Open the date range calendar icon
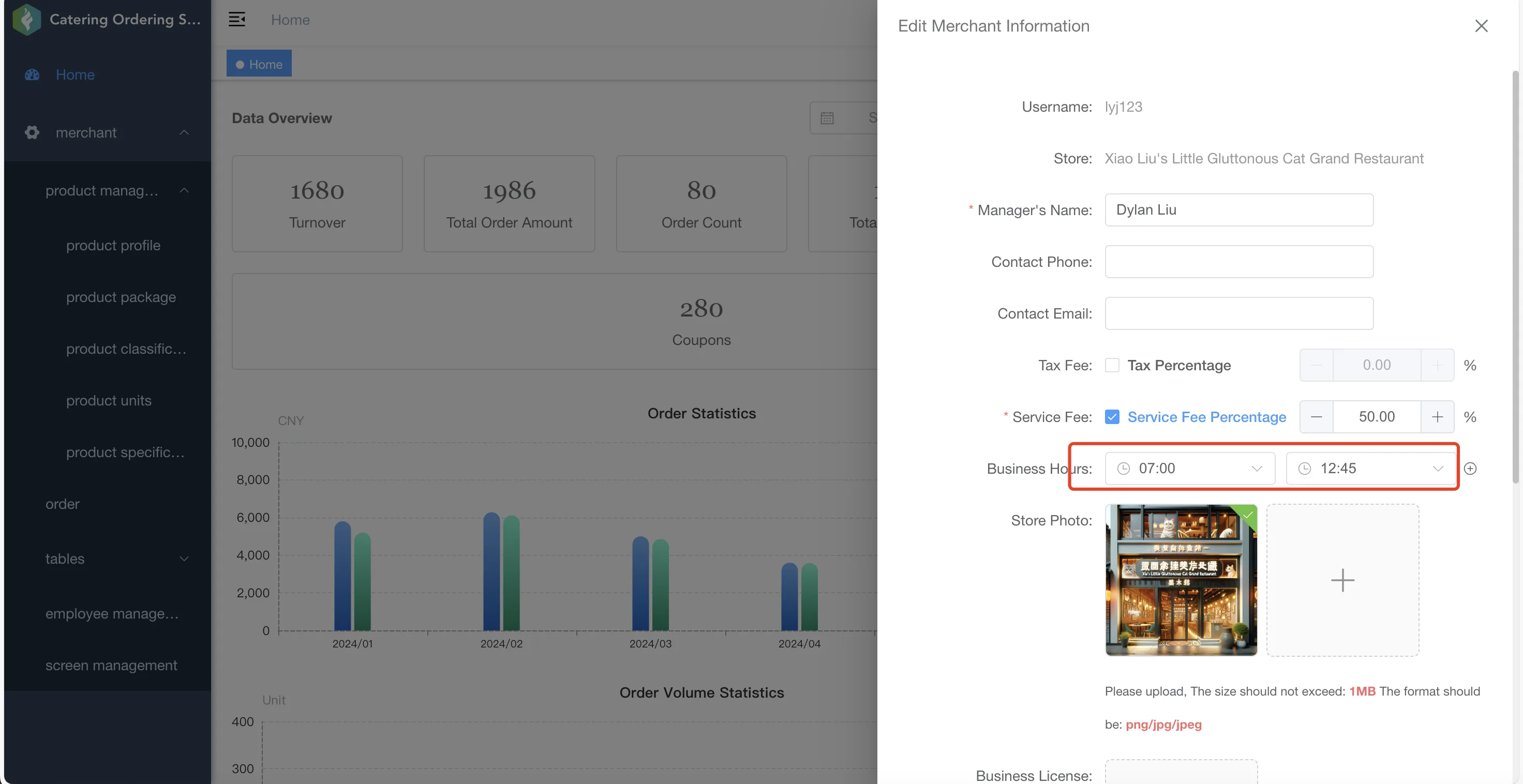 point(827,118)
